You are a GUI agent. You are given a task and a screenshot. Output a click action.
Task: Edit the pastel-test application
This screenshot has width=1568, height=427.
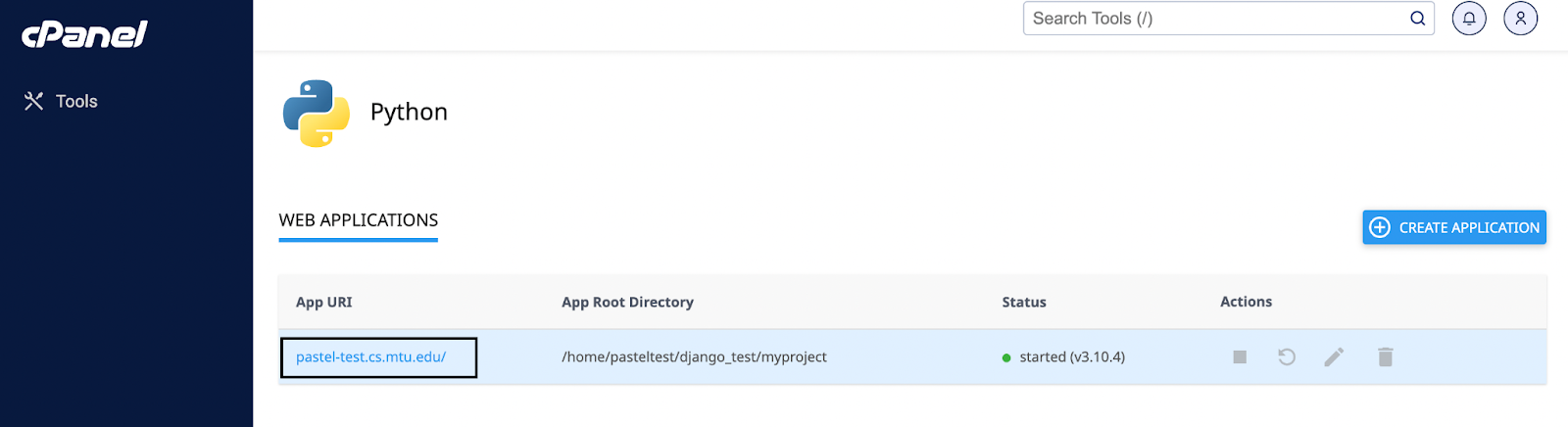1334,356
